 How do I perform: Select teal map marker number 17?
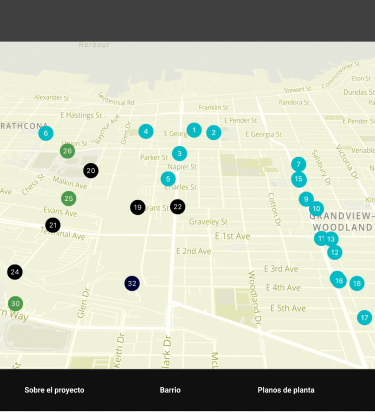[364, 318]
